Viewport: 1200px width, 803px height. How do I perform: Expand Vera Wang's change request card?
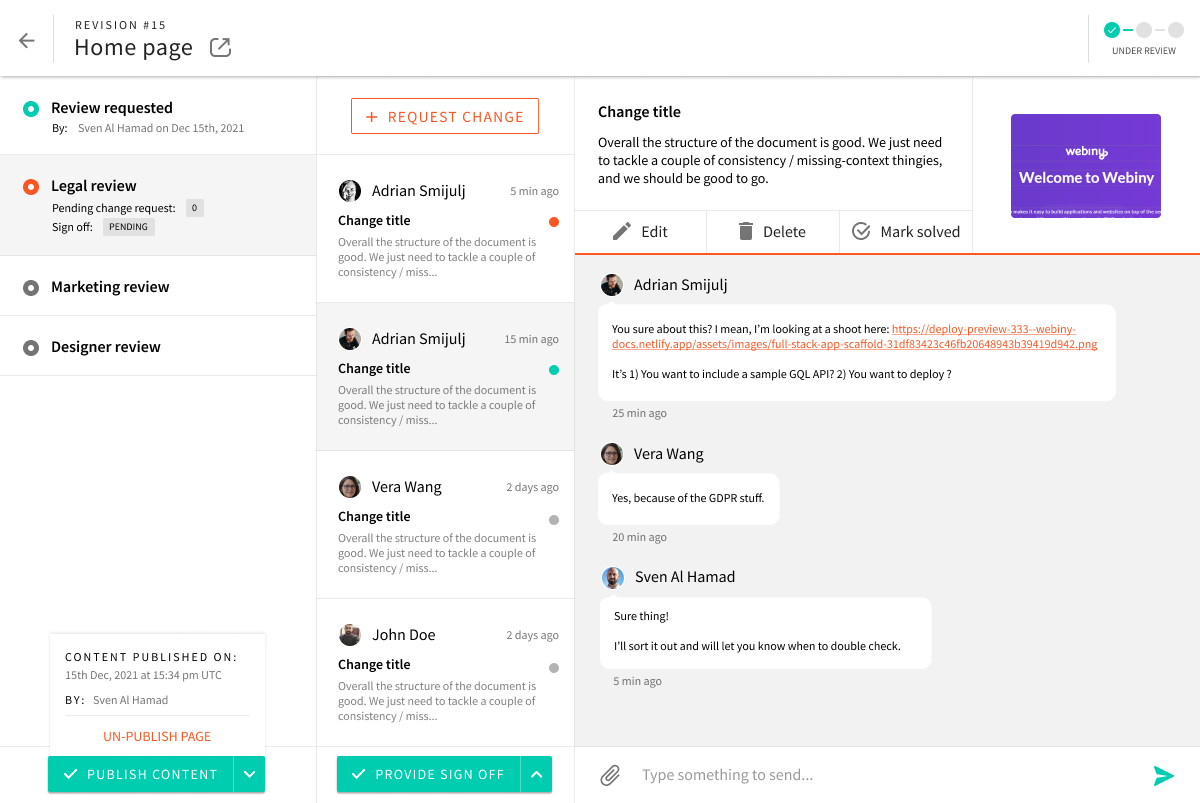(x=445, y=525)
